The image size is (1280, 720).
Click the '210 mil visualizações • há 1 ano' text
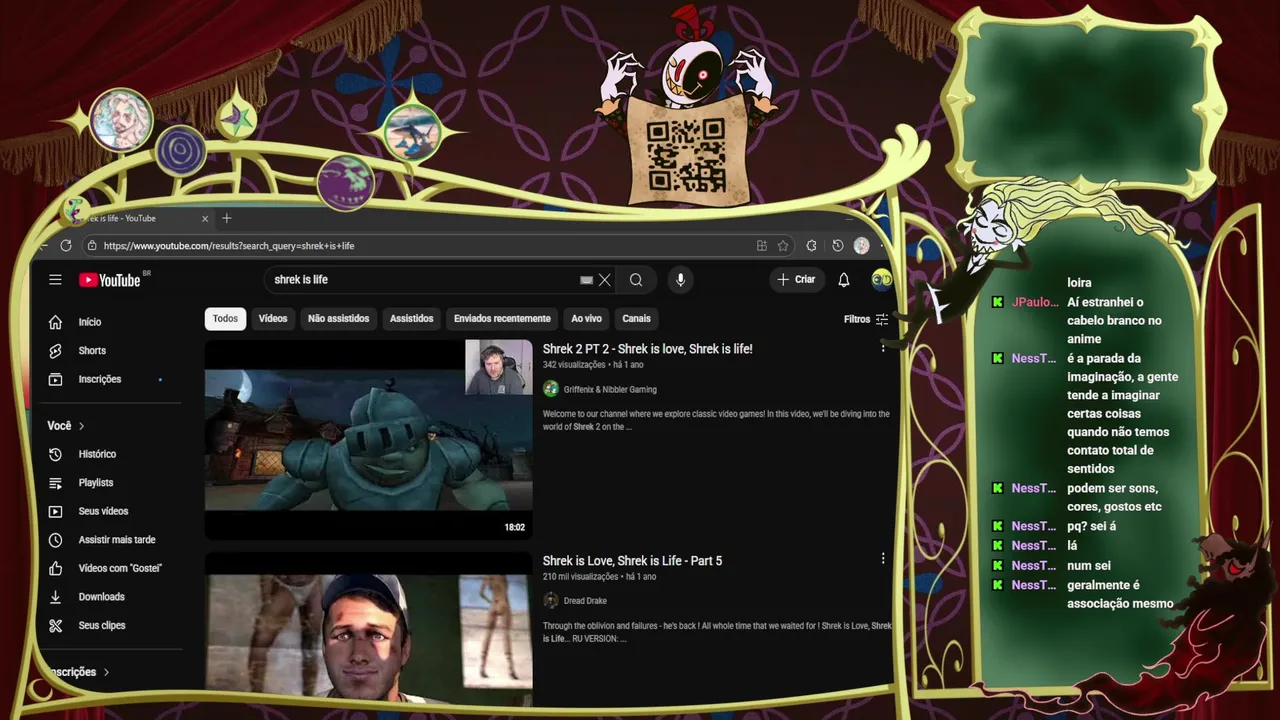tap(599, 577)
